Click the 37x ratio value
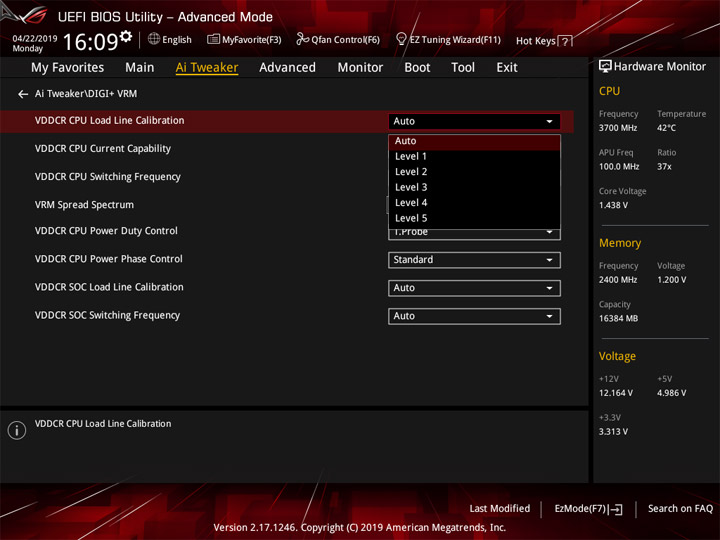The image size is (720, 540). pos(664,167)
